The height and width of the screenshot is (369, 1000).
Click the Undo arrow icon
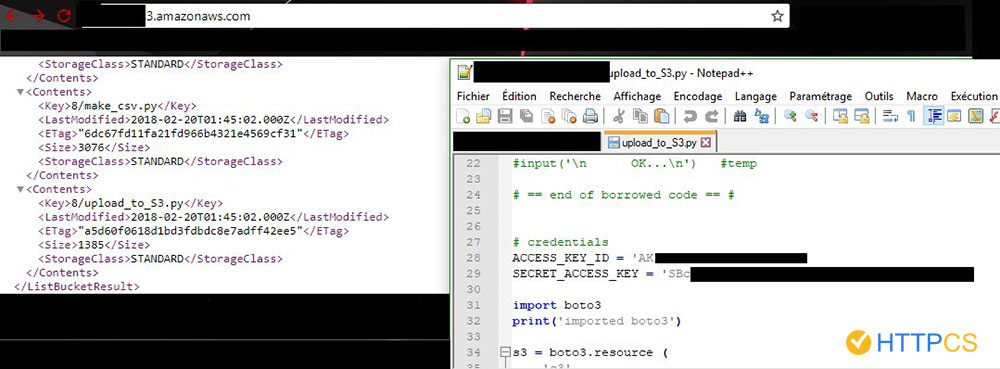(x=690, y=116)
